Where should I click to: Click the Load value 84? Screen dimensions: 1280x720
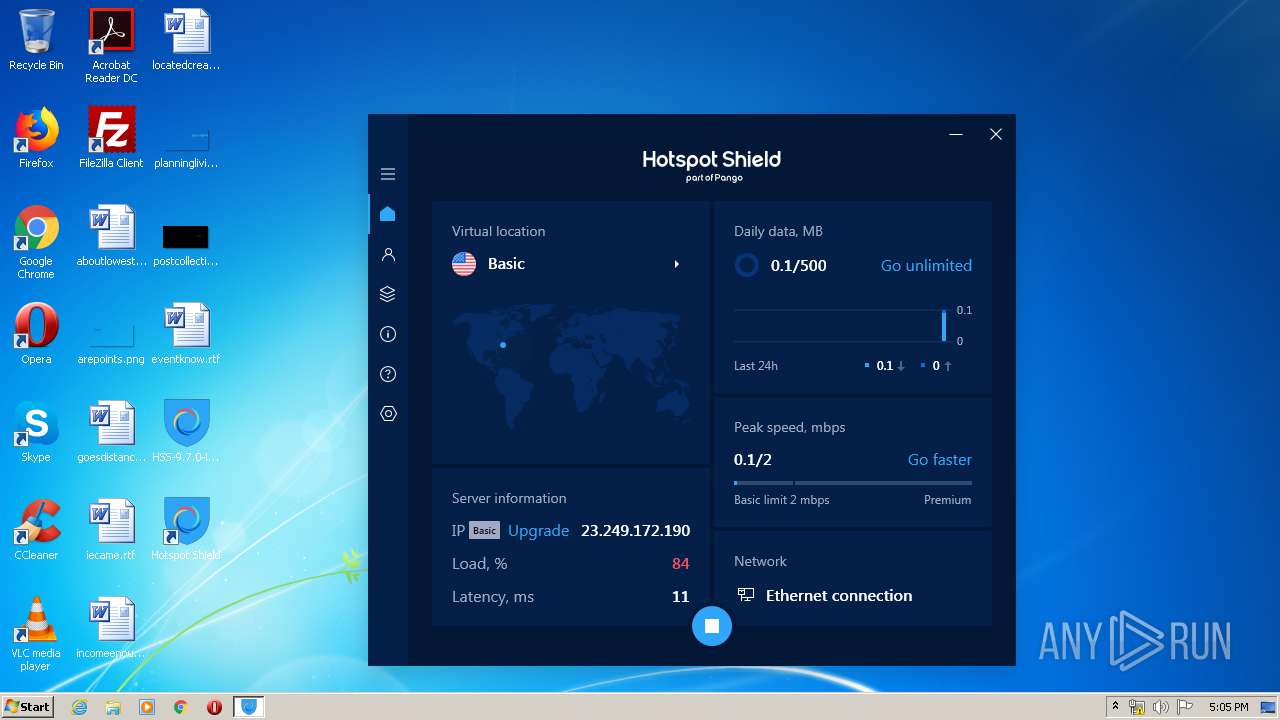[x=681, y=564]
